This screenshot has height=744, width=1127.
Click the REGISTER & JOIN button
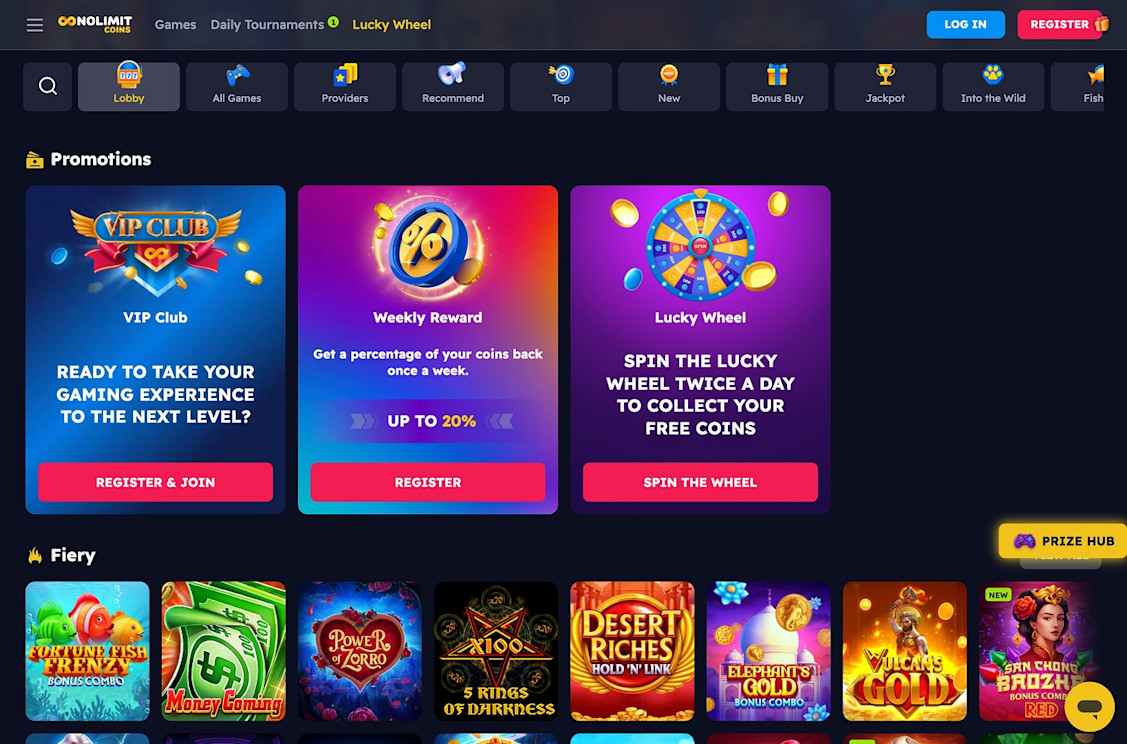point(155,482)
